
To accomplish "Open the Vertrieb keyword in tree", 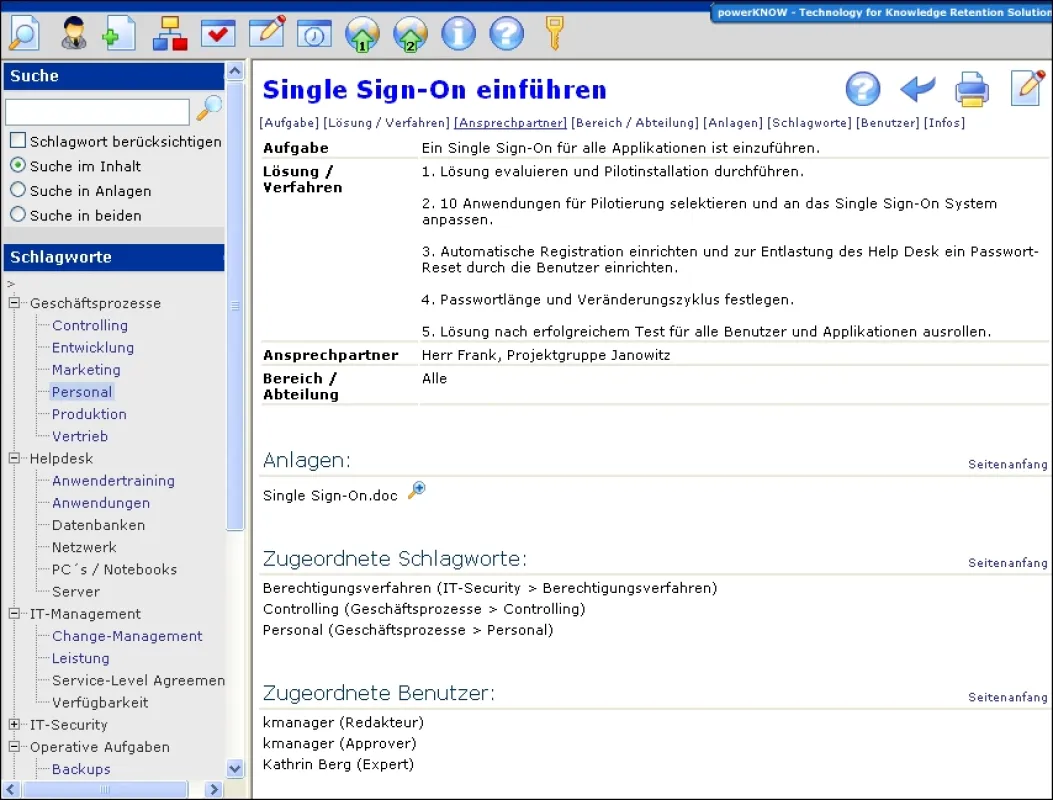I will tap(80, 436).
